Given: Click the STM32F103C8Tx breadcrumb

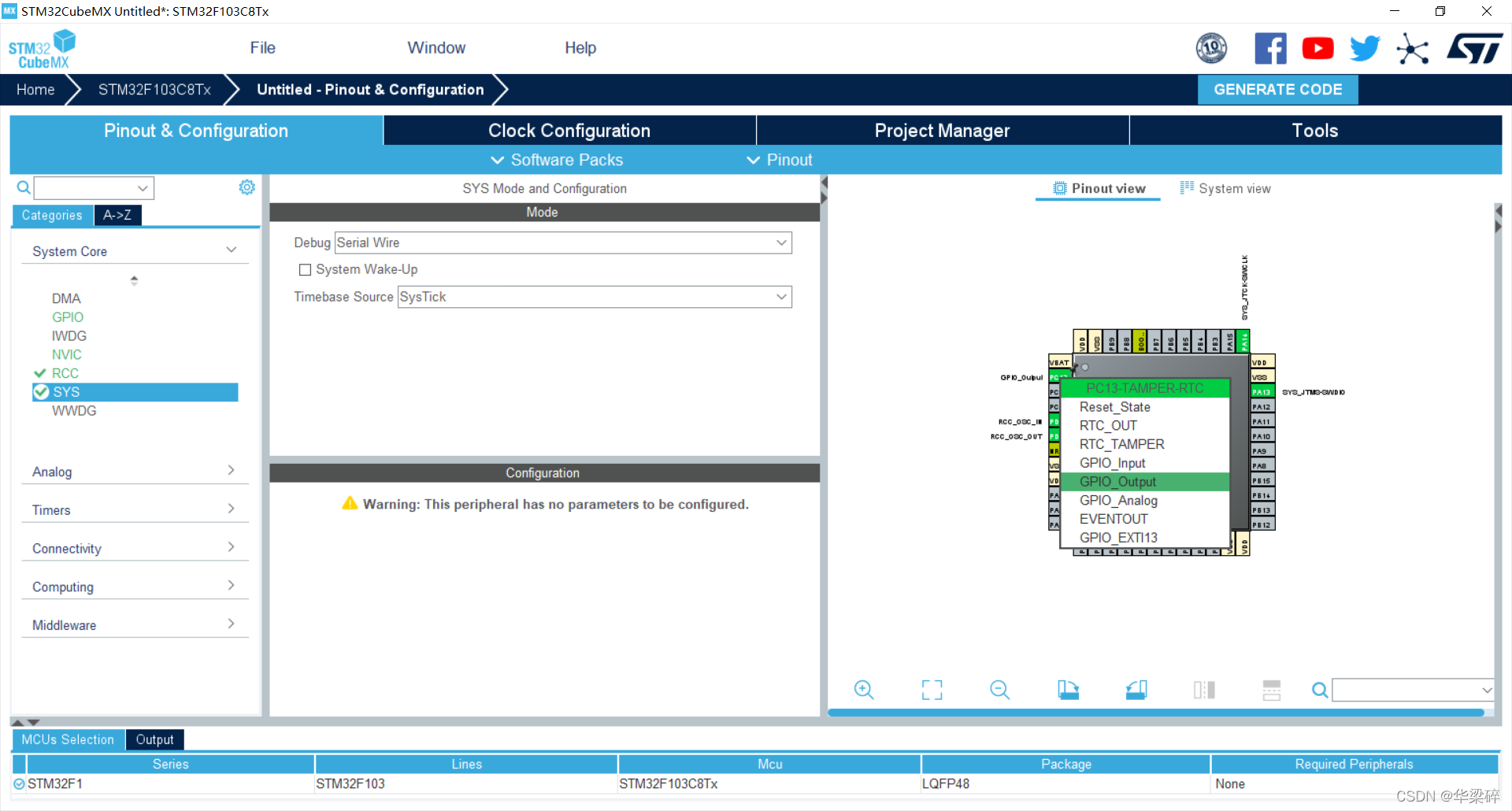Looking at the screenshot, I should click(x=154, y=90).
